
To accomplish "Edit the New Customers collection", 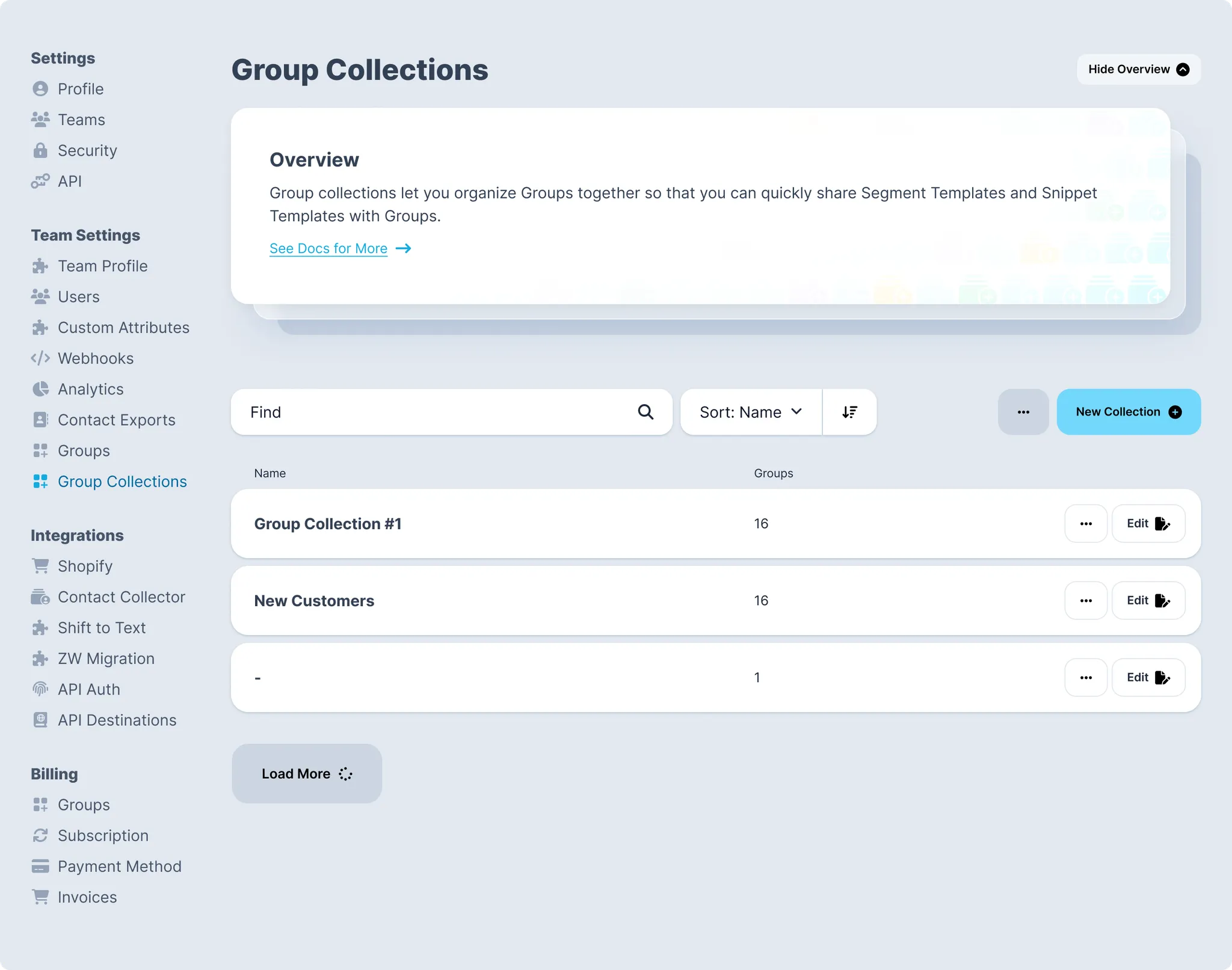I will (1148, 601).
